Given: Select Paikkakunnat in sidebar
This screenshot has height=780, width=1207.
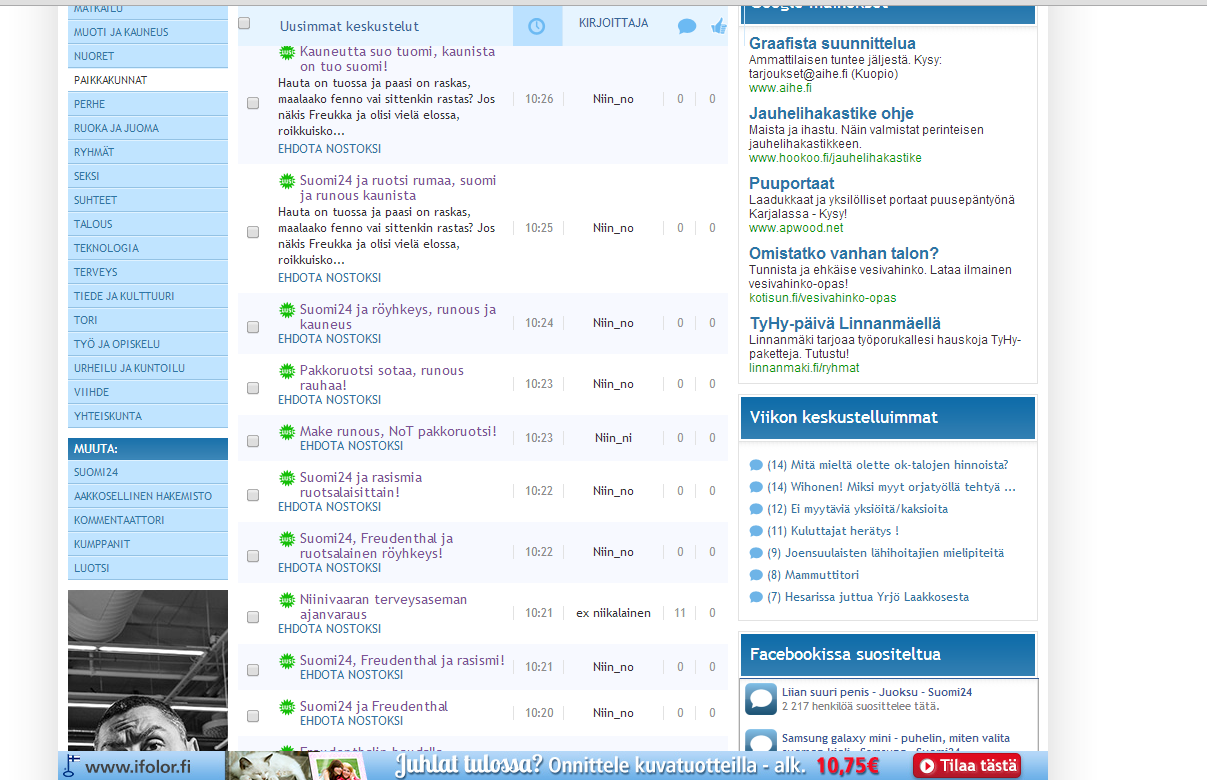Looking at the screenshot, I should click(x=148, y=80).
